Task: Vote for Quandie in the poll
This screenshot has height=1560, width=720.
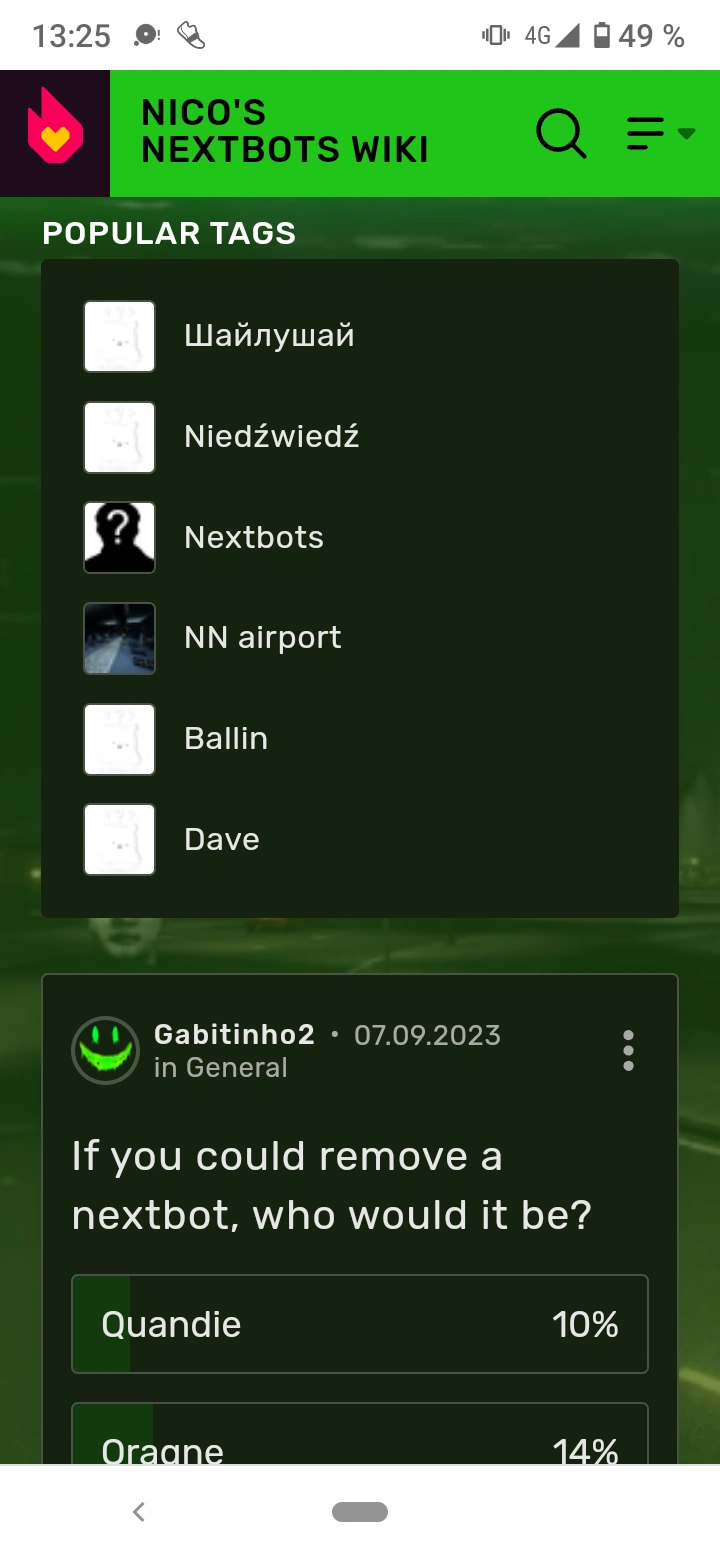Action: point(360,1324)
